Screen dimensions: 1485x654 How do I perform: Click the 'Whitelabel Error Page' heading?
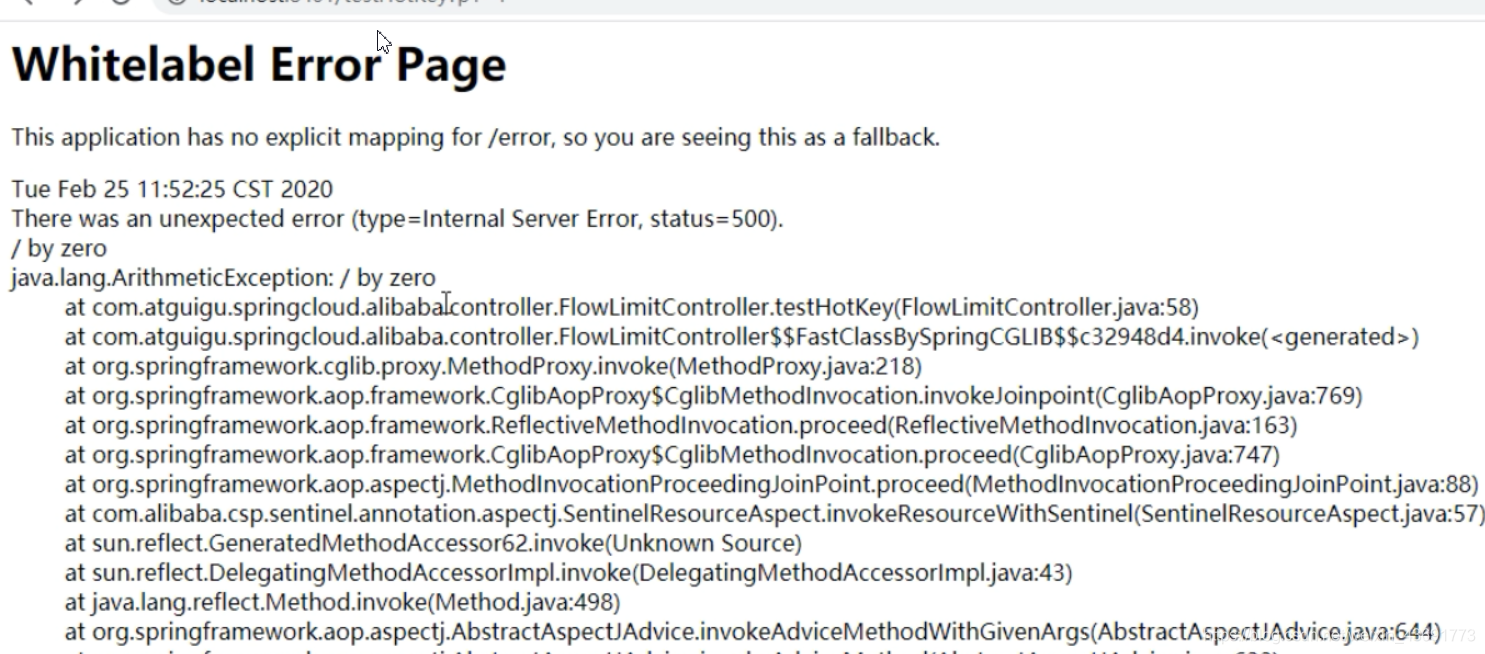(259, 65)
